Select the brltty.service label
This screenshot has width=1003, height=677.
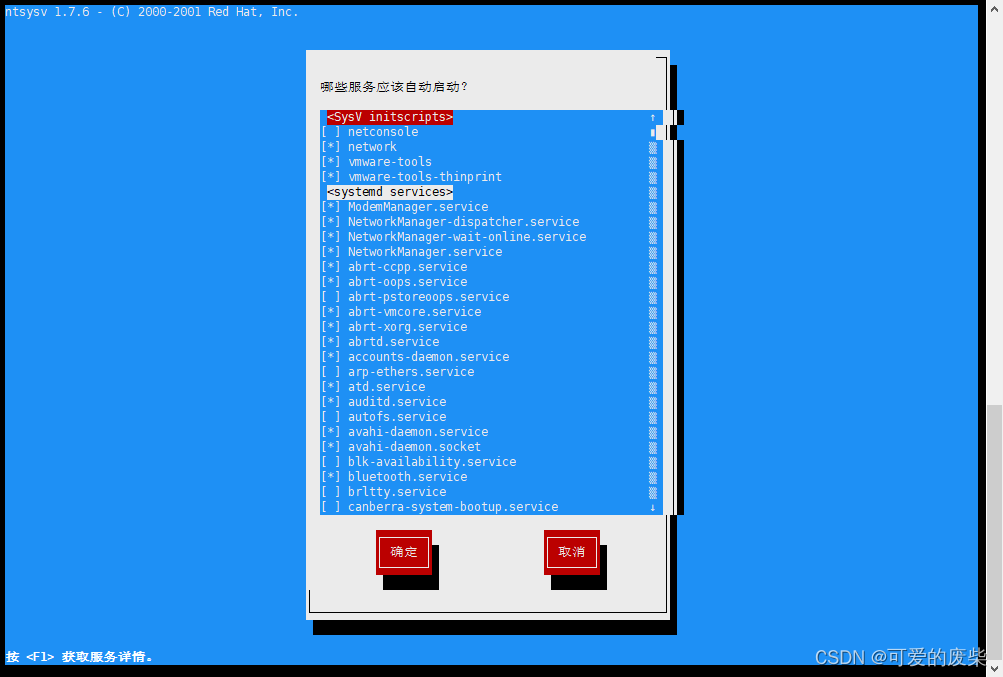[397, 492]
